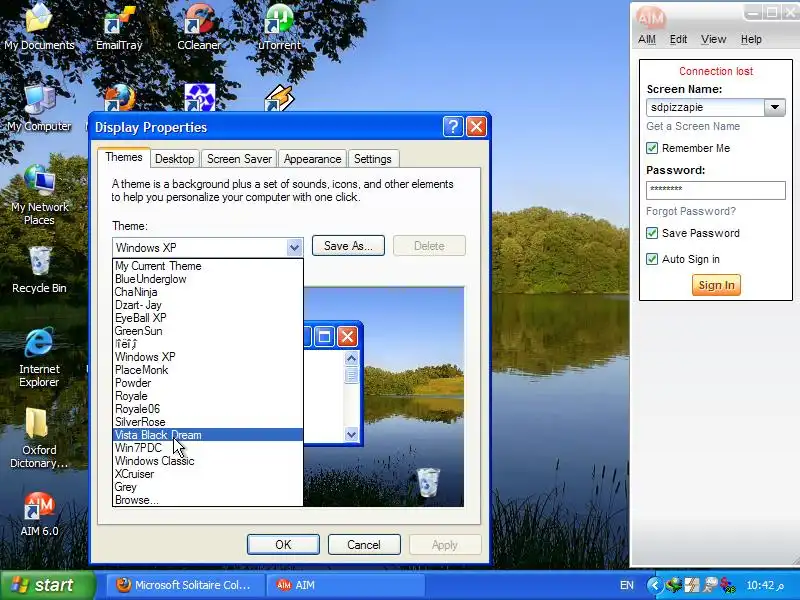Switch to the Screen Saver tab
The image size is (800, 600).
[239, 159]
